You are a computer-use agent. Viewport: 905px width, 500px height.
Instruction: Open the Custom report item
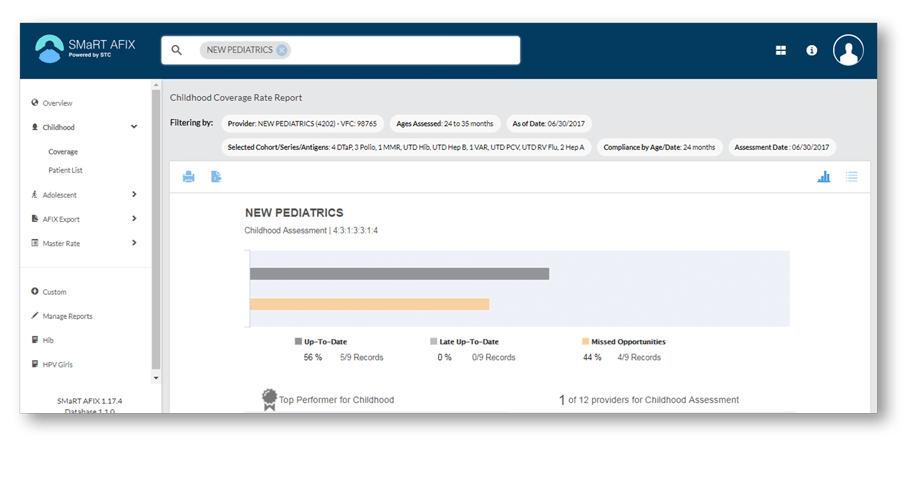tap(54, 292)
